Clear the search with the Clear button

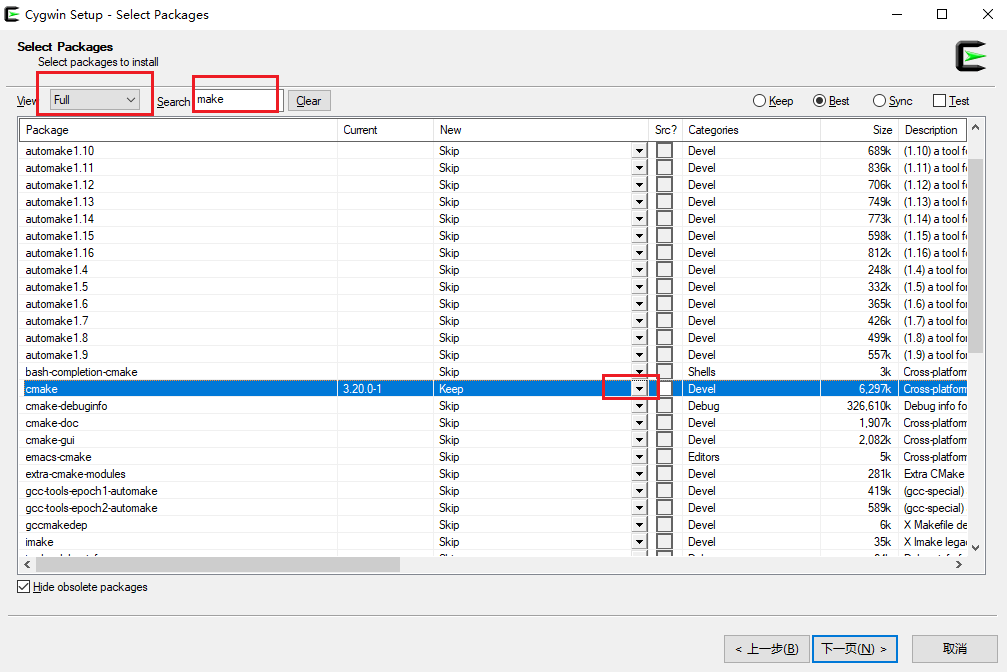coord(309,101)
